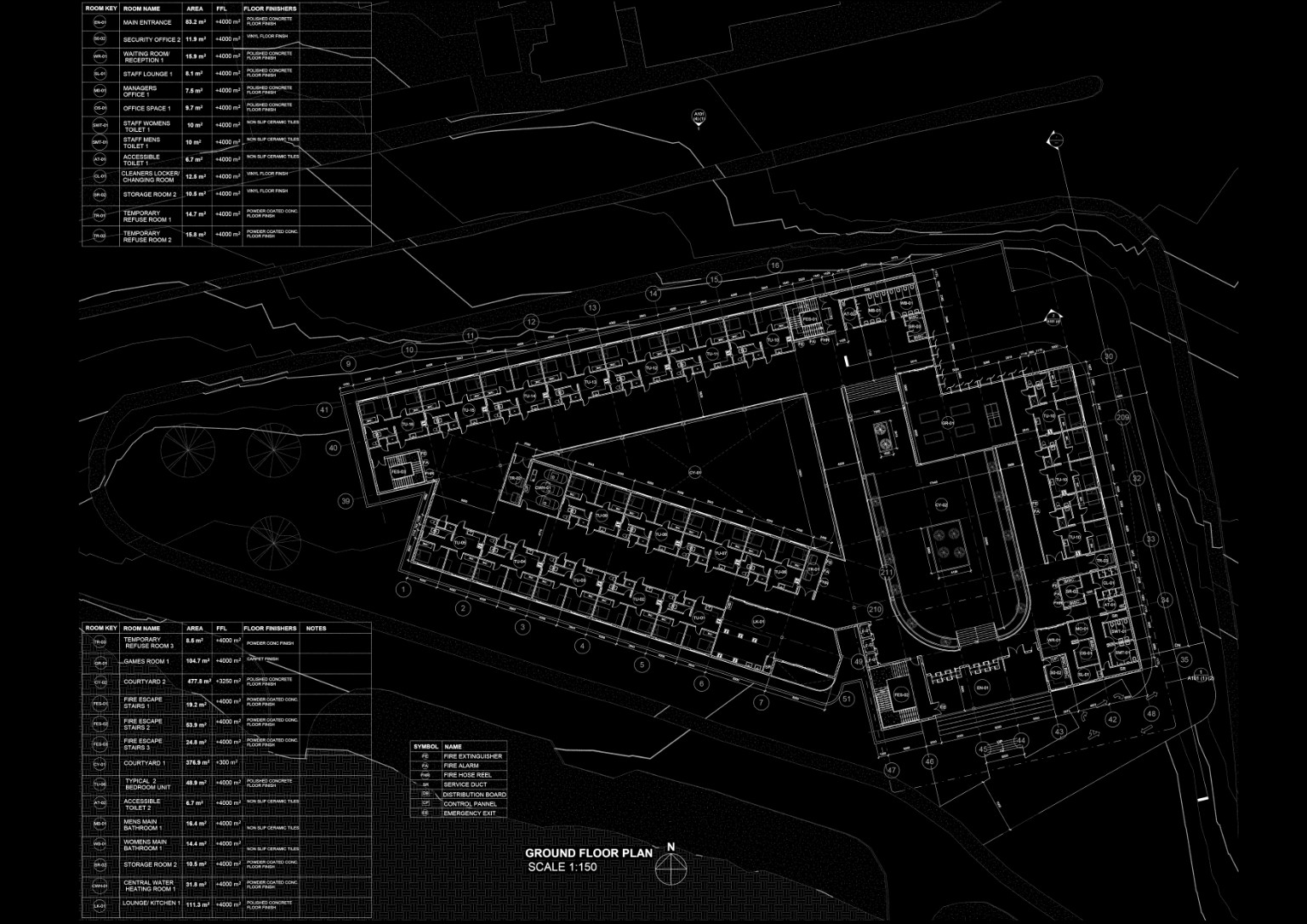The width and height of the screenshot is (1307, 924).
Task: Select STAFF WOMENS TOILET 1 entry
Action: pyautogui.click(x=146, y=126)
